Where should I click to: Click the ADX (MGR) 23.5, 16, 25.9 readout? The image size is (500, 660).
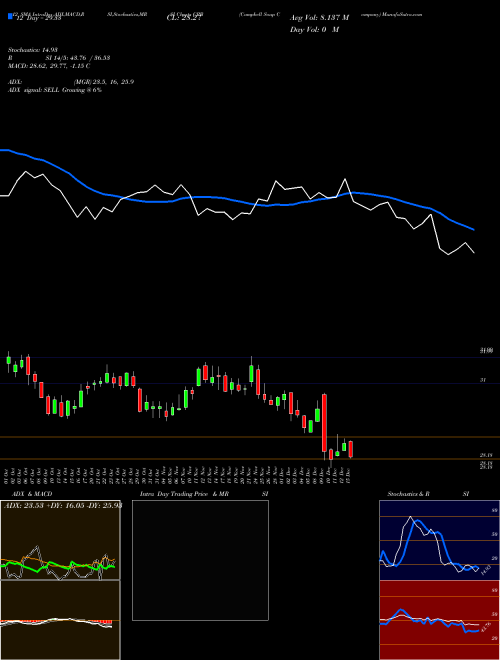pos(71,82)
